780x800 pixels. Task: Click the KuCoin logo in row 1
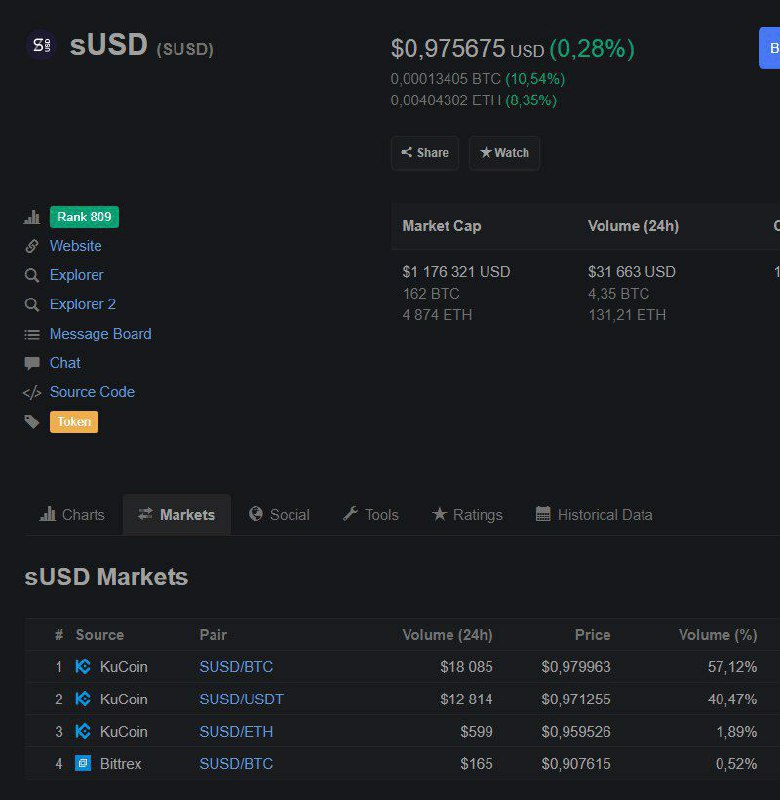(83, 666)
